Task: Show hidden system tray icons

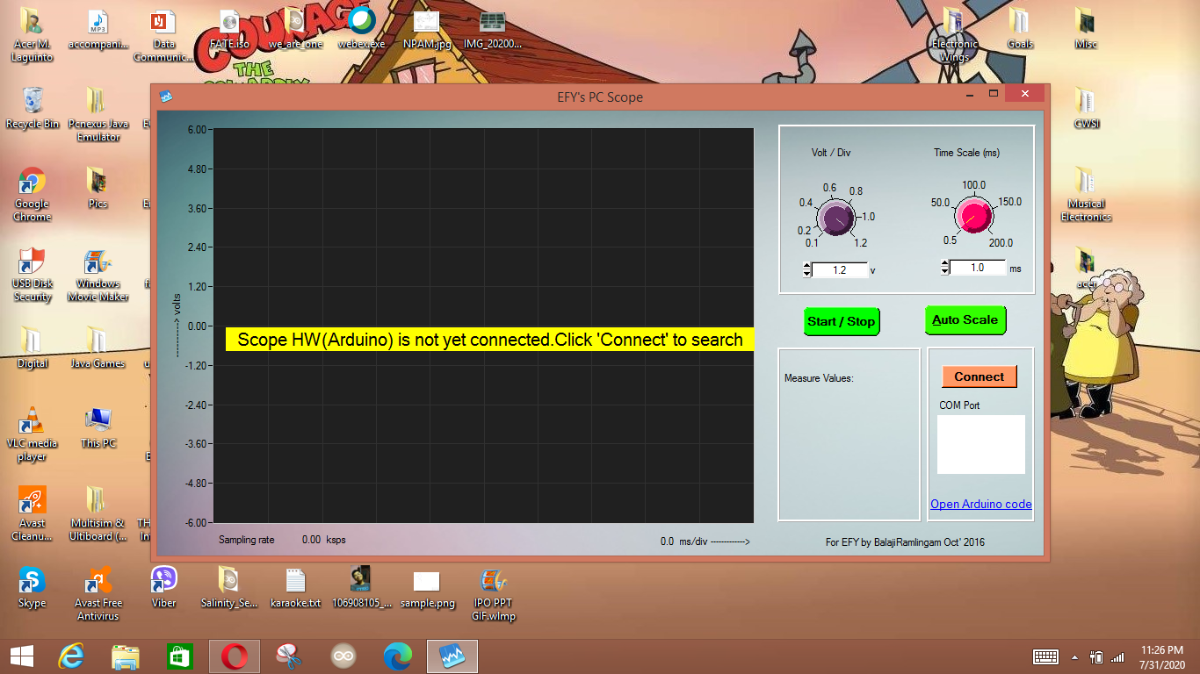Action: (x=1075, y=657)
